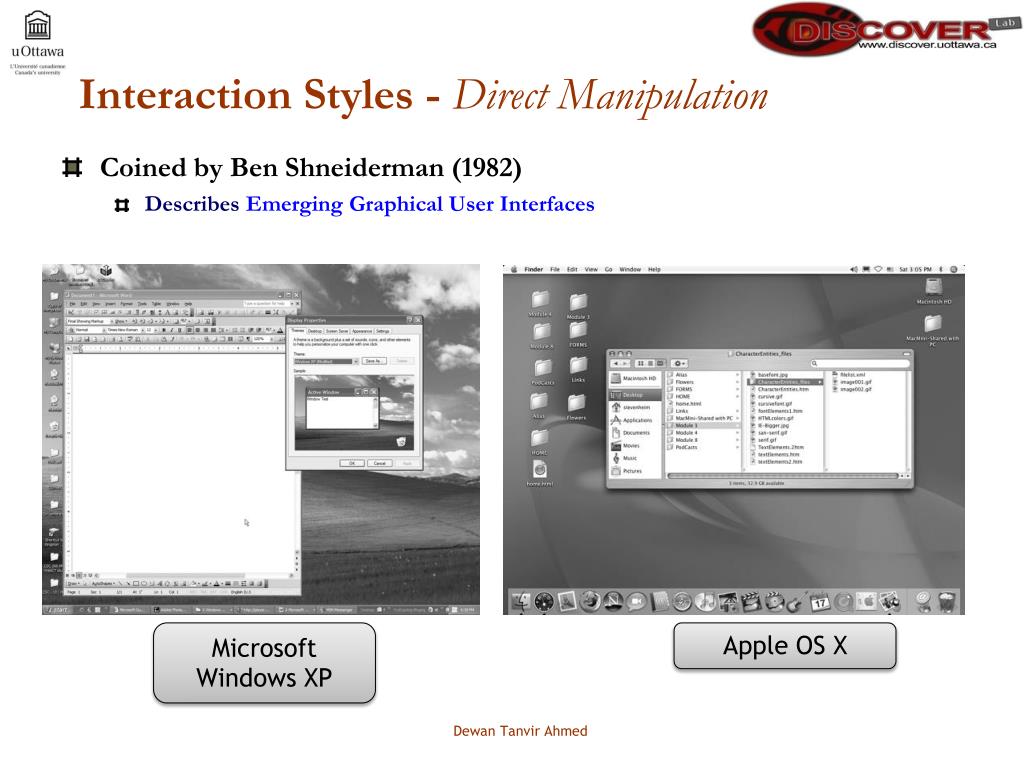Switch Finder to icon view button

[x=641, y=364]
